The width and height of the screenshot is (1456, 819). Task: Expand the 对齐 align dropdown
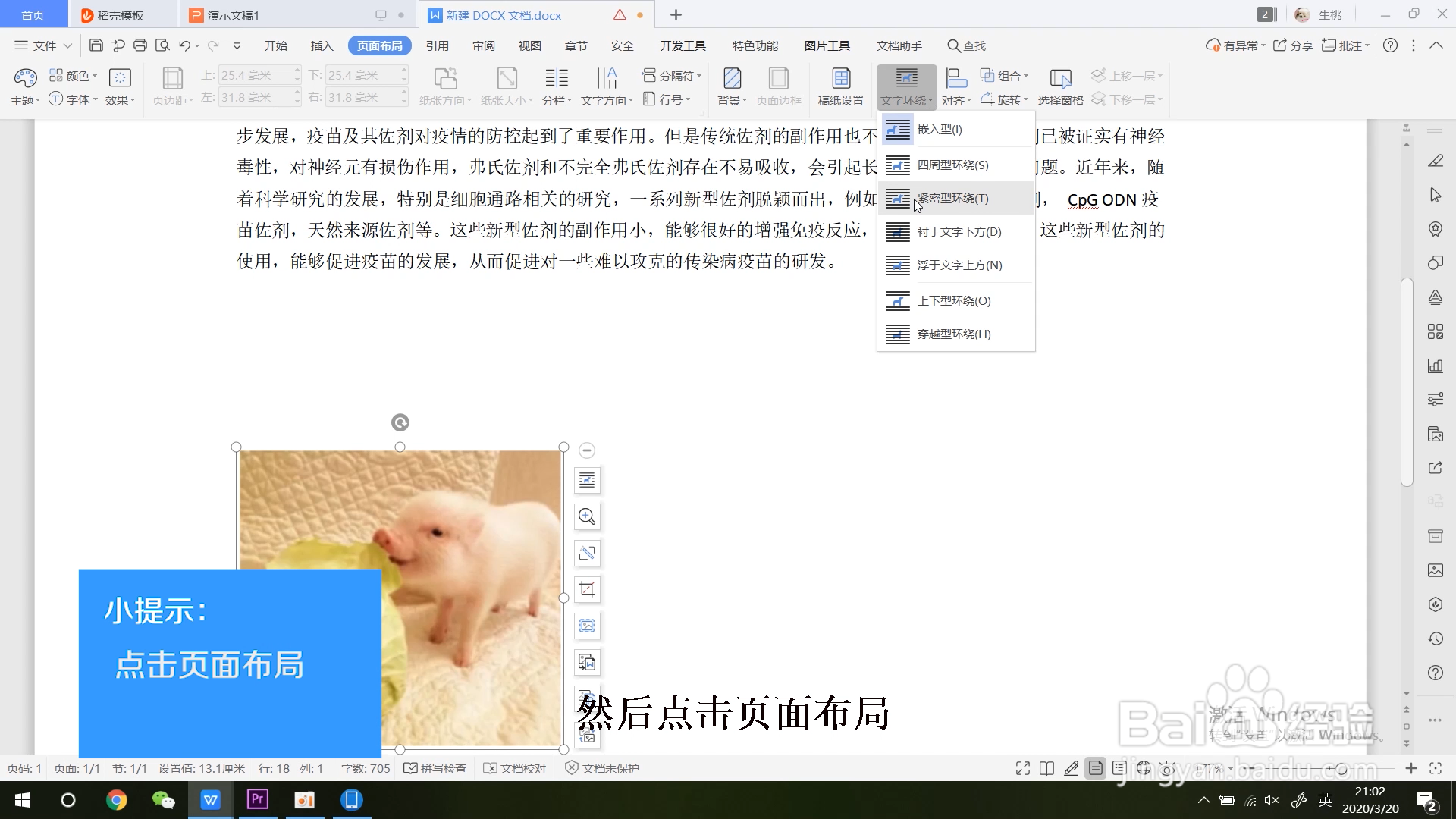point(956,99)
